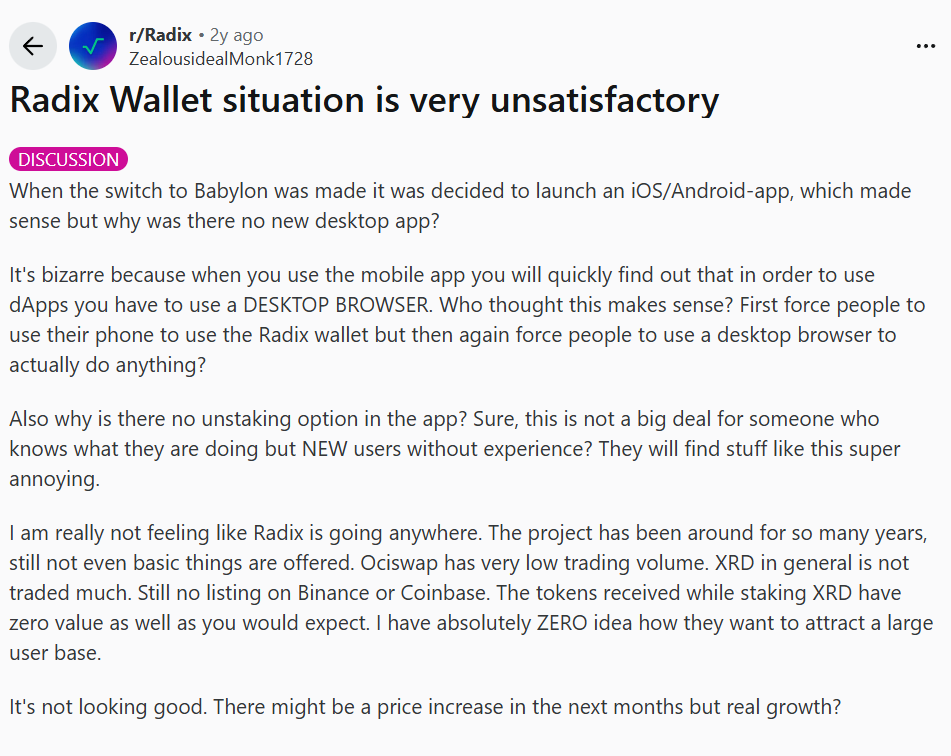The image size is (951, 756).
Task: Click the paragraph starting 'When the switch to Babylon'
Action: [x=460, y=205]
